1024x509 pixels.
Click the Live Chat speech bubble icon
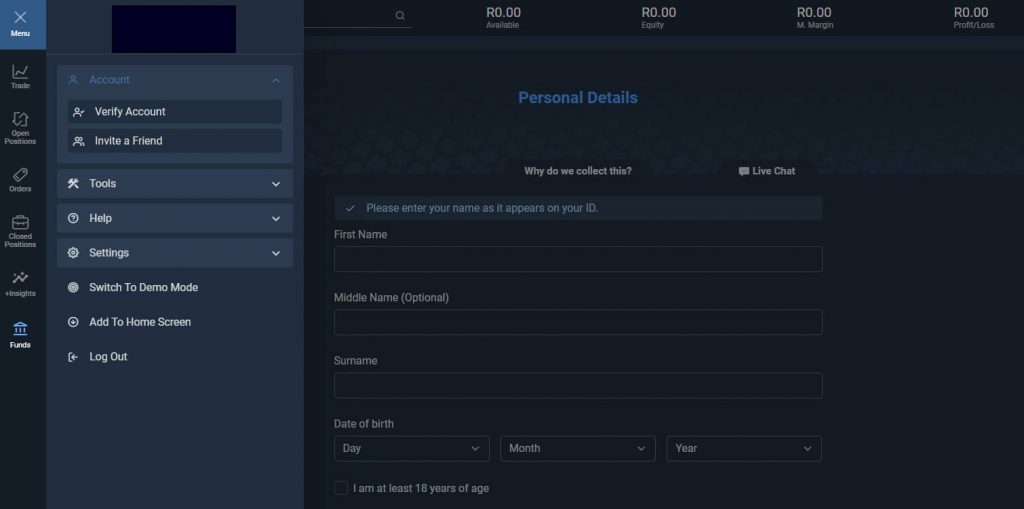743,171
